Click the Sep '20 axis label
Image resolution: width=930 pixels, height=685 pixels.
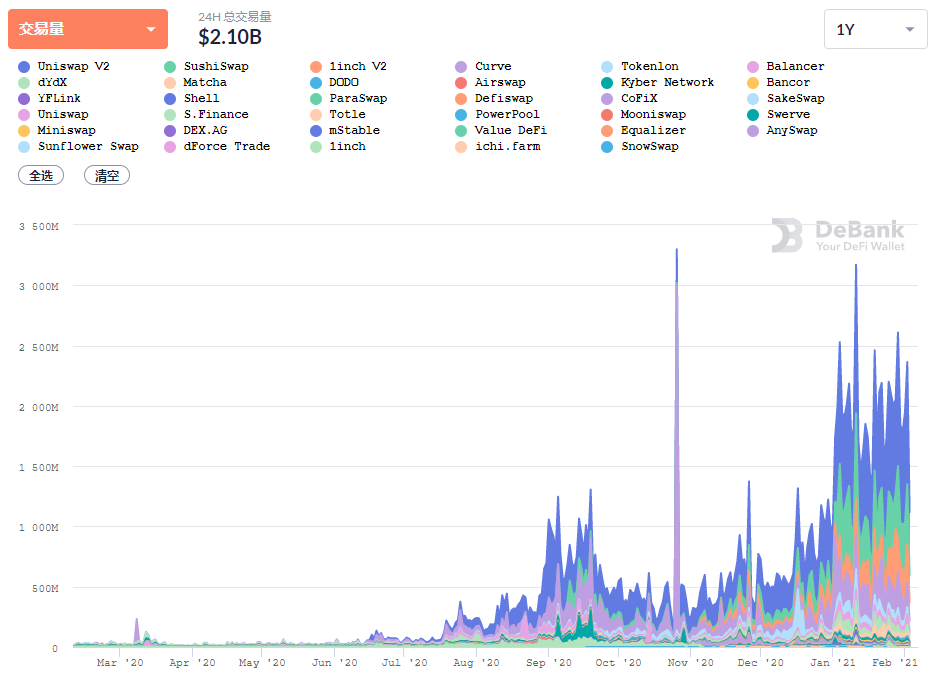point(549,662)
